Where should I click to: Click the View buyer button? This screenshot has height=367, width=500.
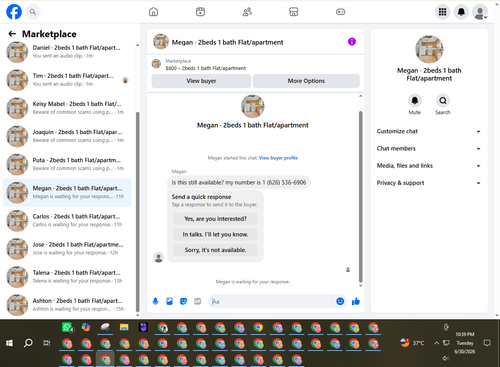click(x=201, y=81)
